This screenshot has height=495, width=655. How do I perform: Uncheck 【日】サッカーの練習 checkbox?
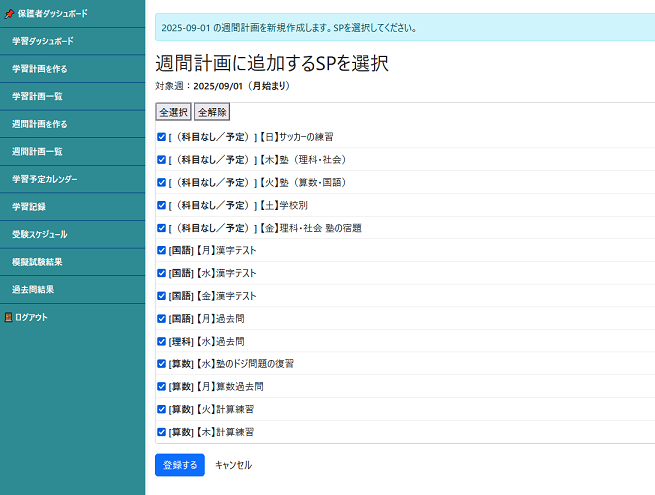(162, 136)
